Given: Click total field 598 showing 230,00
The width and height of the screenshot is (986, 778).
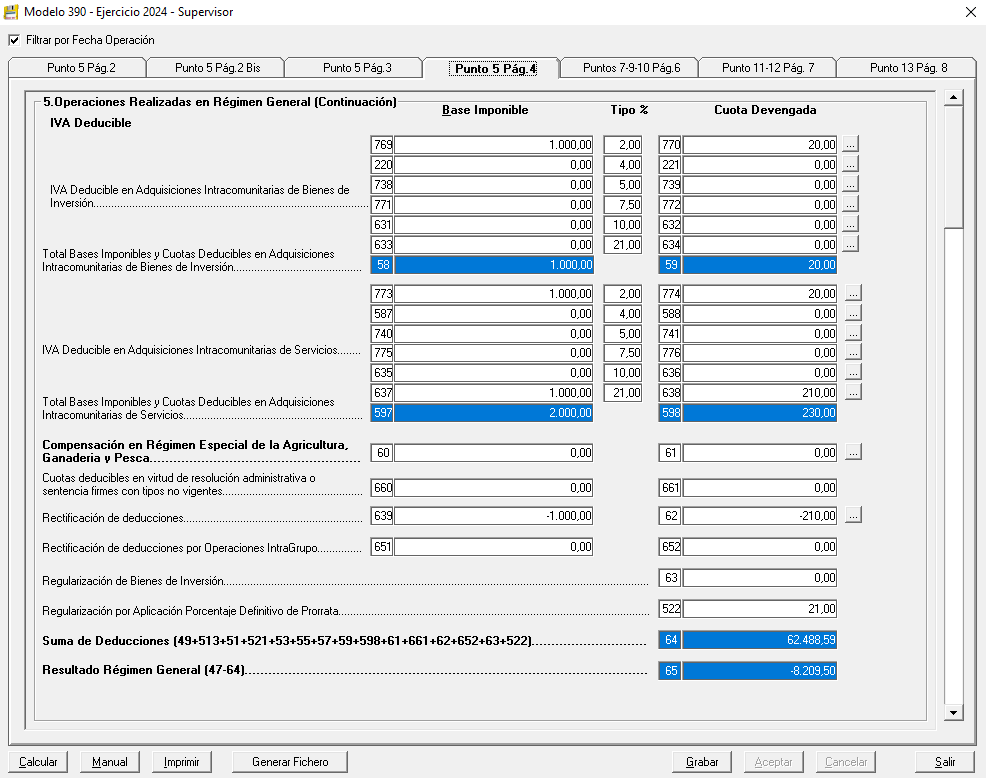Looking at the screenshot, I should 760,413.
